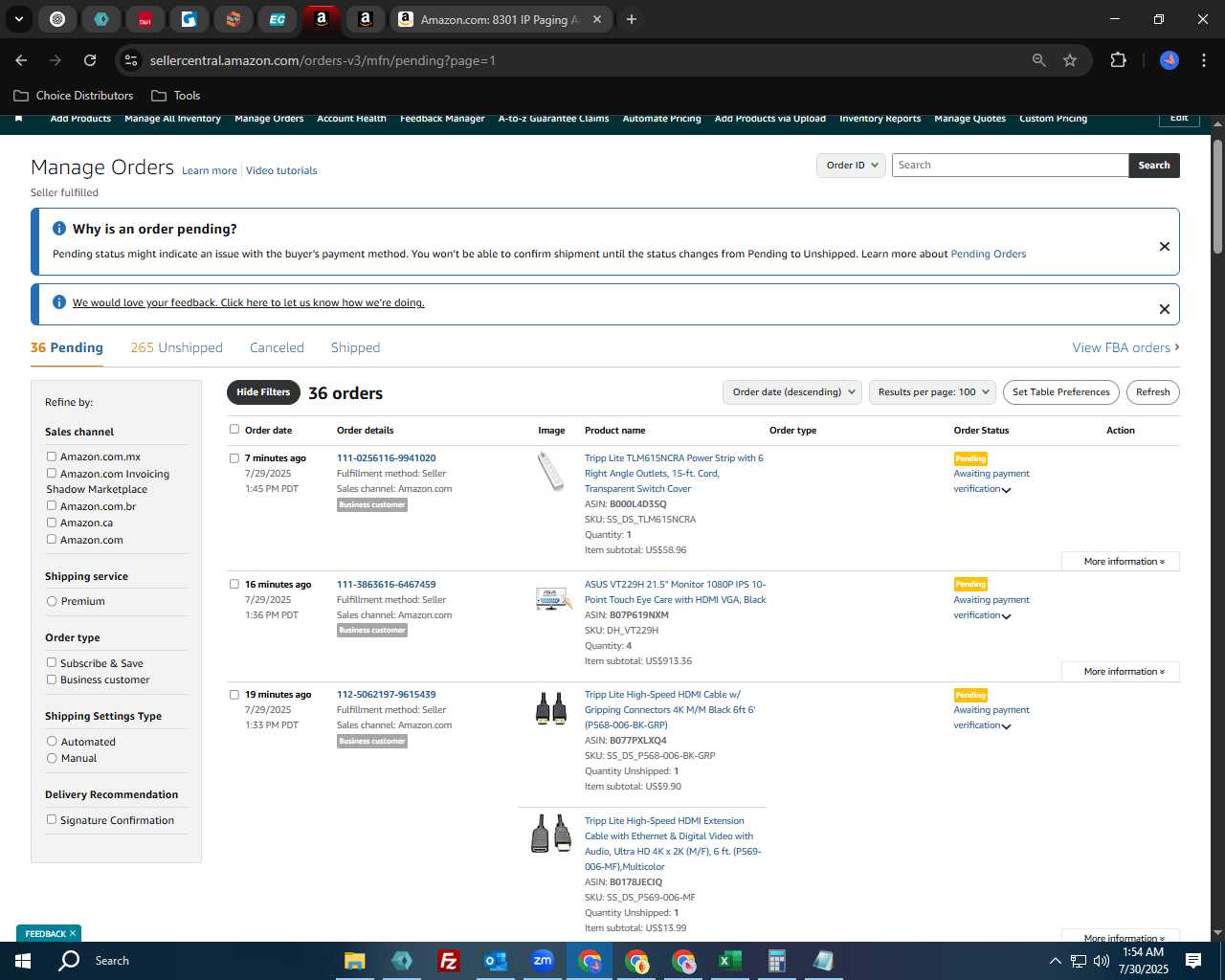Check the Amazon.com.mx sales channel filter

point(52,457)
